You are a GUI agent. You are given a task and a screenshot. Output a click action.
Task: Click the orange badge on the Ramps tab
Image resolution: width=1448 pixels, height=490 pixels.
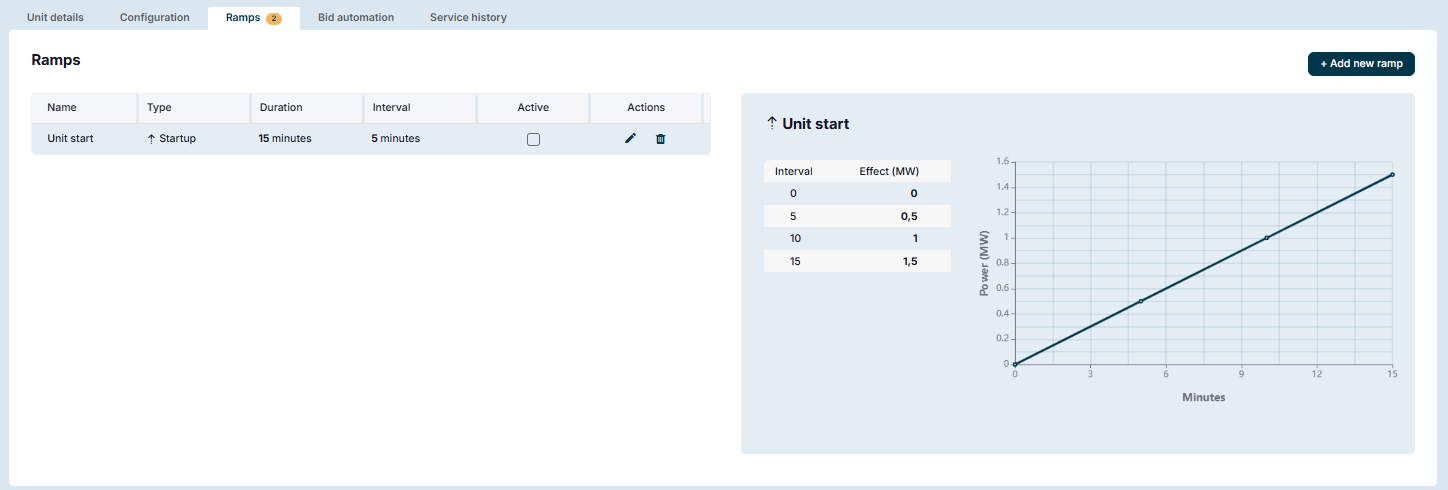click(x=274, y=18)
